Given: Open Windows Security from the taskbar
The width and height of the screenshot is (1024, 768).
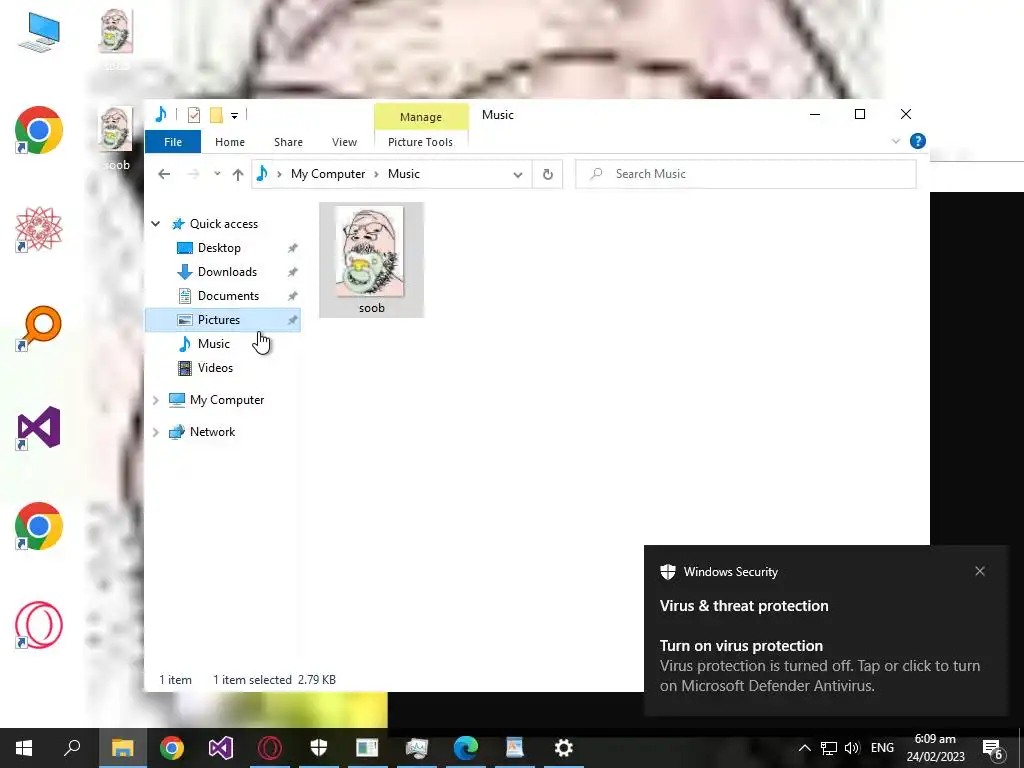Looking at the screenshot, I should (319, 748).
